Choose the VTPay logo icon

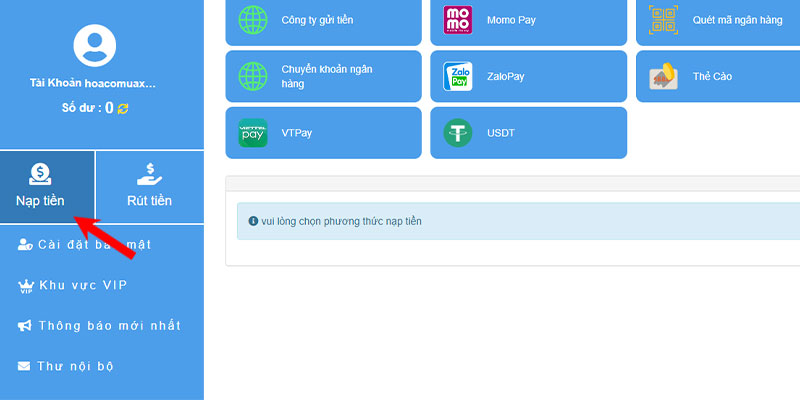253,133
